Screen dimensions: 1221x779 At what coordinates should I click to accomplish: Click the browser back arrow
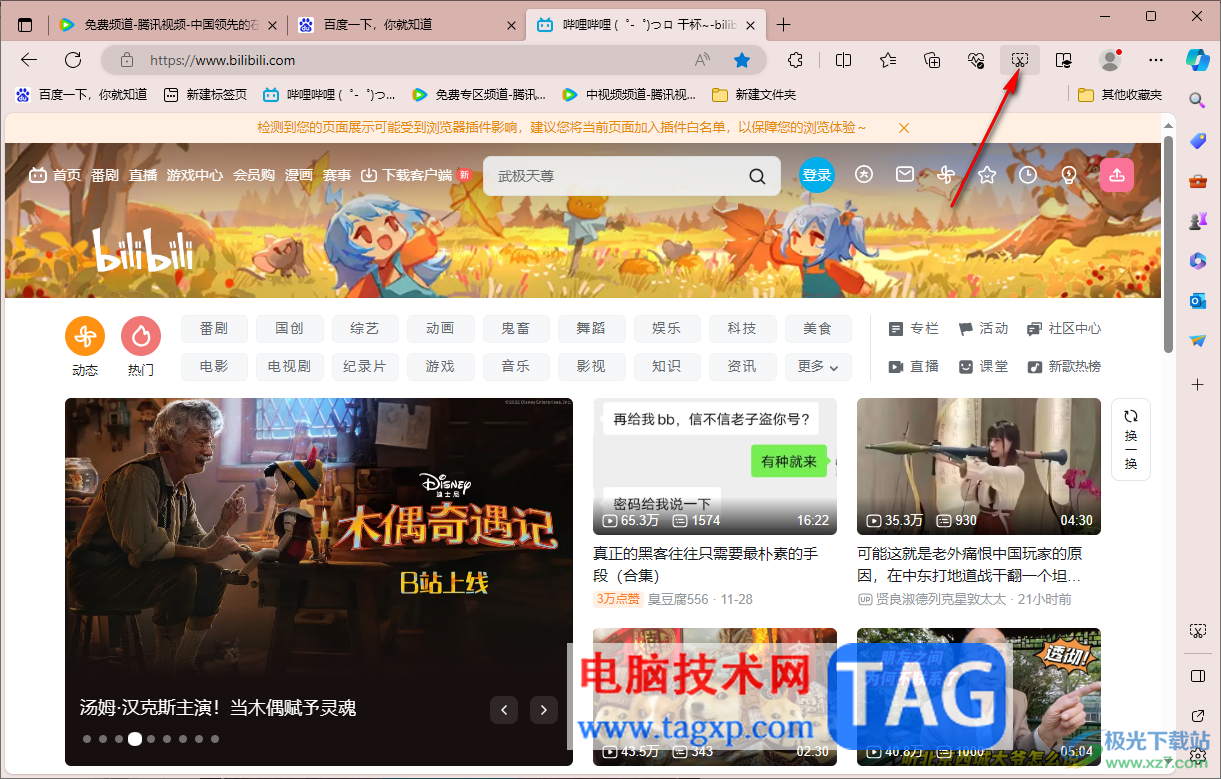pos(29,60)
